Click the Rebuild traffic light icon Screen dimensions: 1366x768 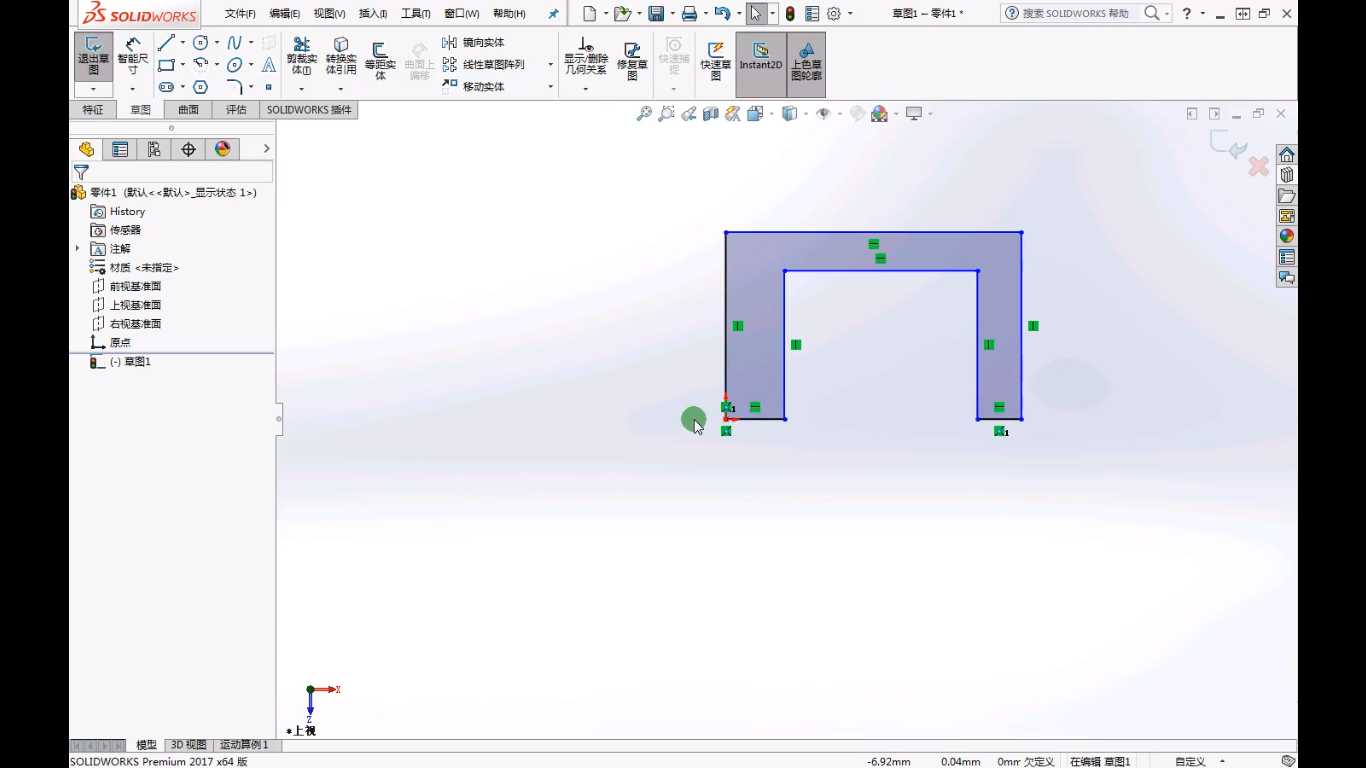tap(790, 13)
